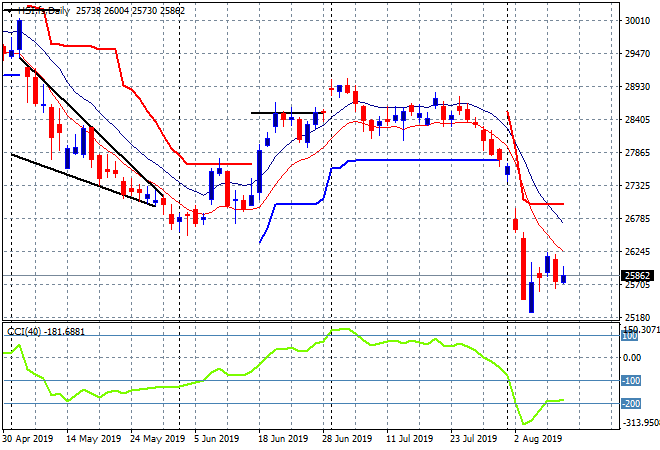Click the '23 Jul 2019' date label
Screen dimensions: 660x450
(474, 439)
